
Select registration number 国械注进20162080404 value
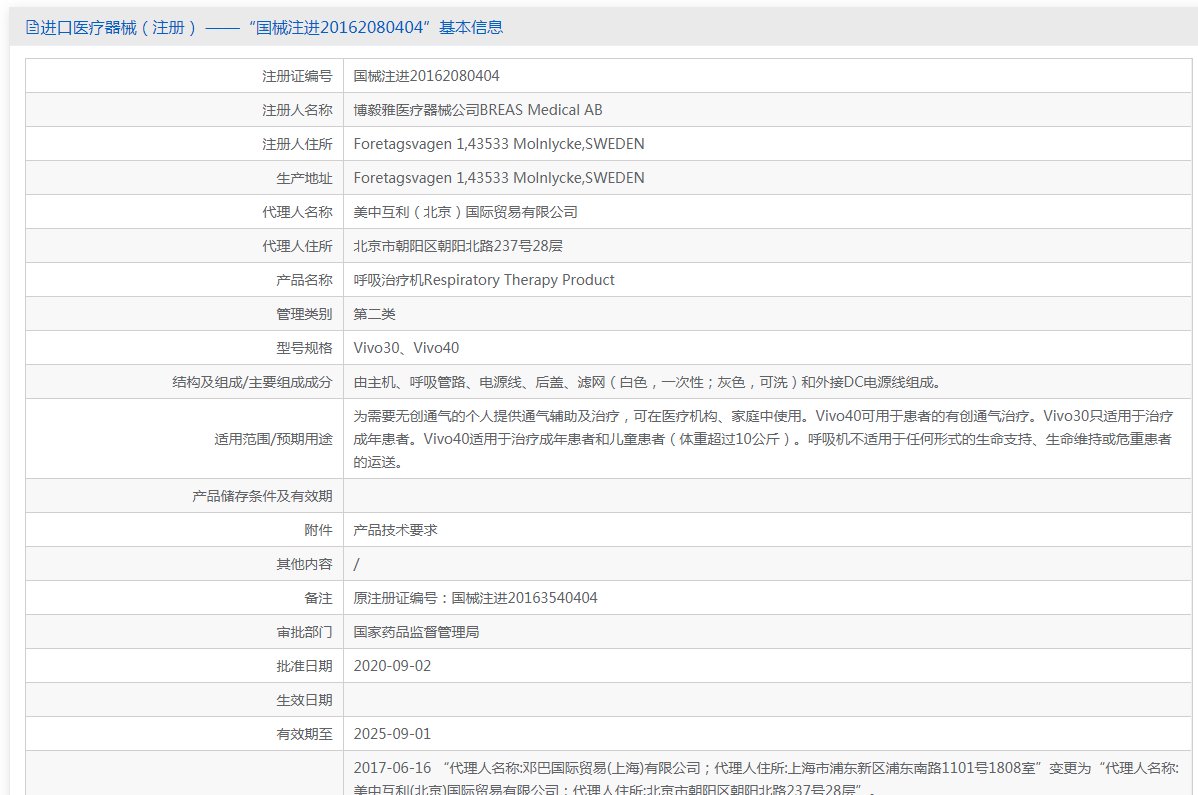pyautogui.click(x=426, y=76)
